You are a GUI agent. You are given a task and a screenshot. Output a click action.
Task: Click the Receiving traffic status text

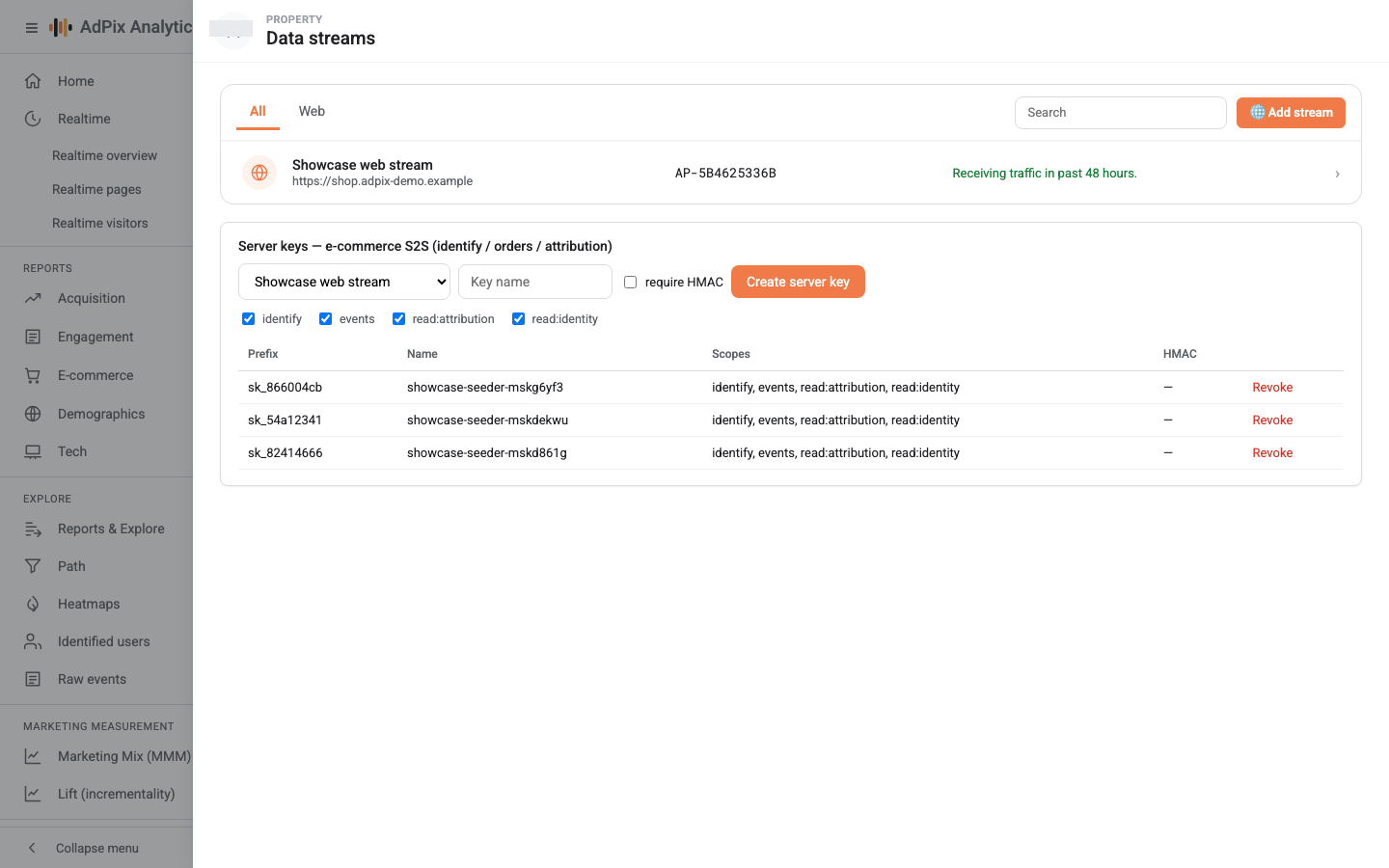pos(1045,174)
